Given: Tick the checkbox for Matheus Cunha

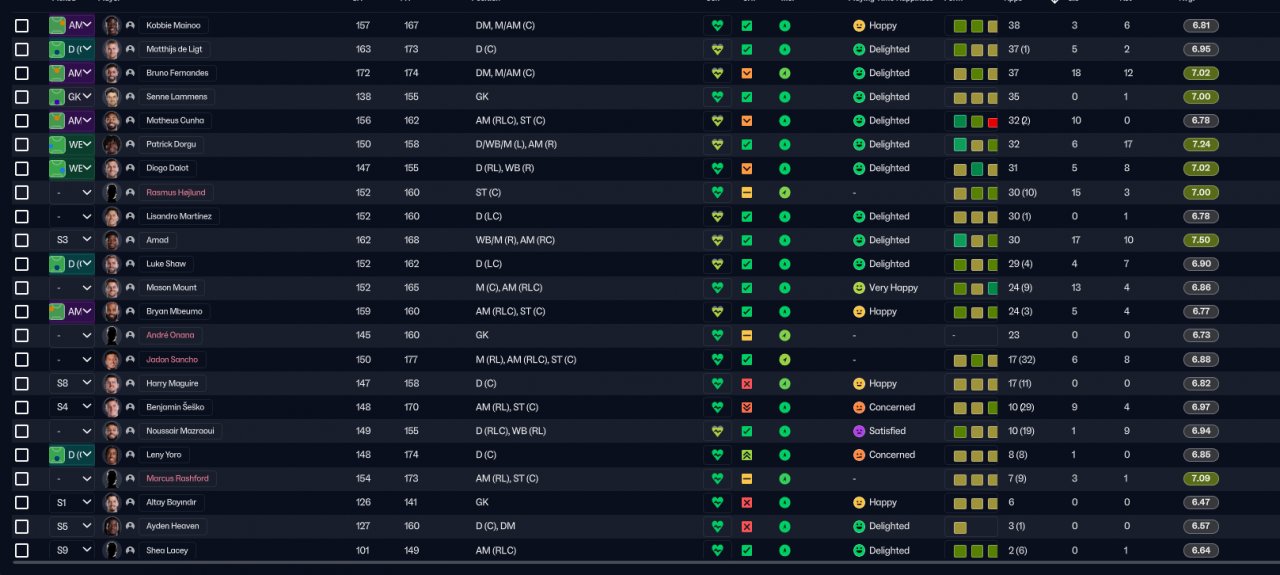Looking at the screenshot, I should click(22, 120).
